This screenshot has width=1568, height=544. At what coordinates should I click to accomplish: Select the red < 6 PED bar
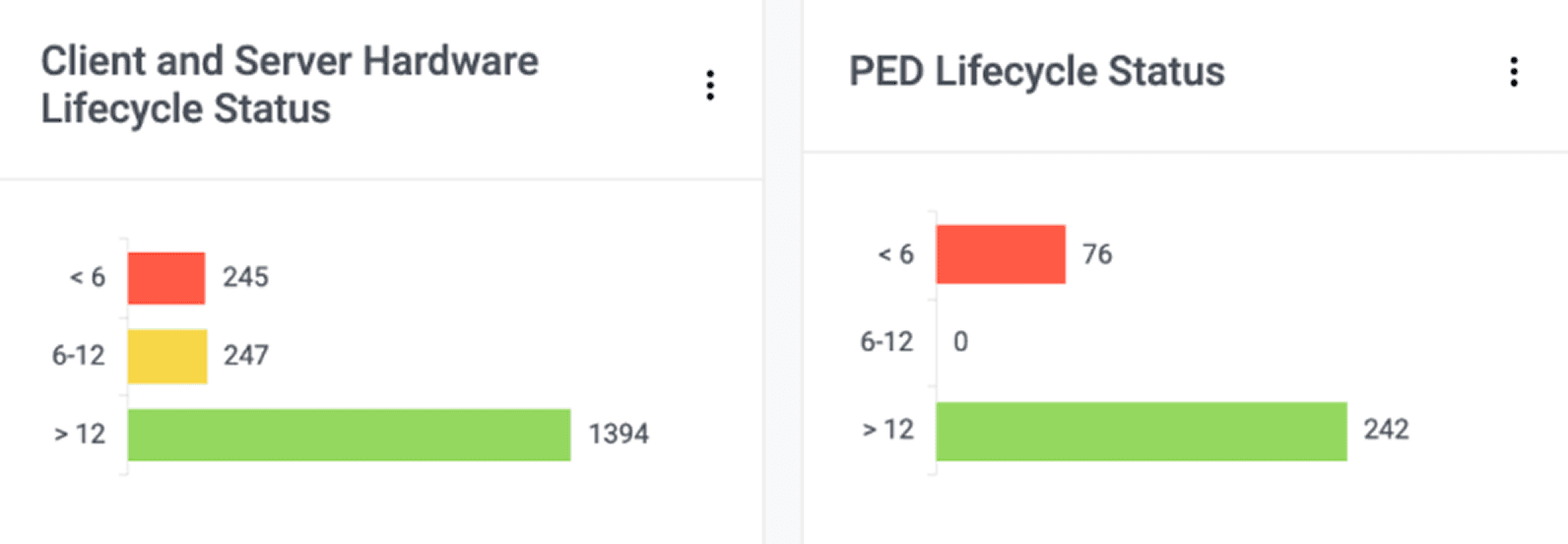[1001, 254]
